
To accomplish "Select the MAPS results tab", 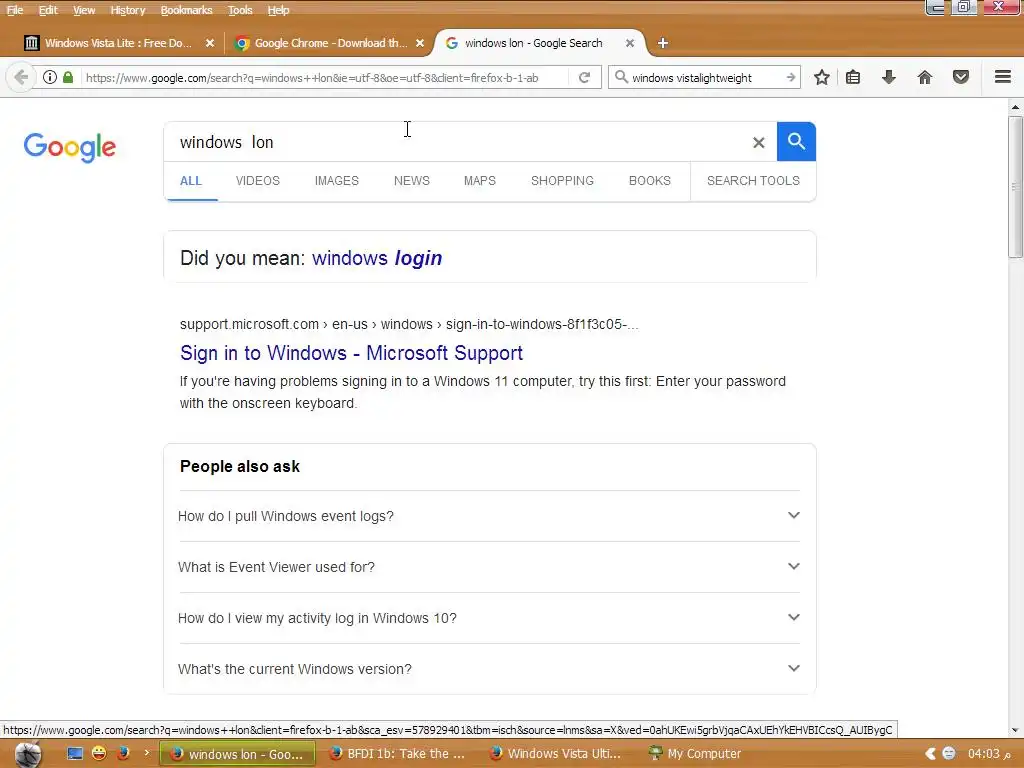I will (x=479, y=181).
